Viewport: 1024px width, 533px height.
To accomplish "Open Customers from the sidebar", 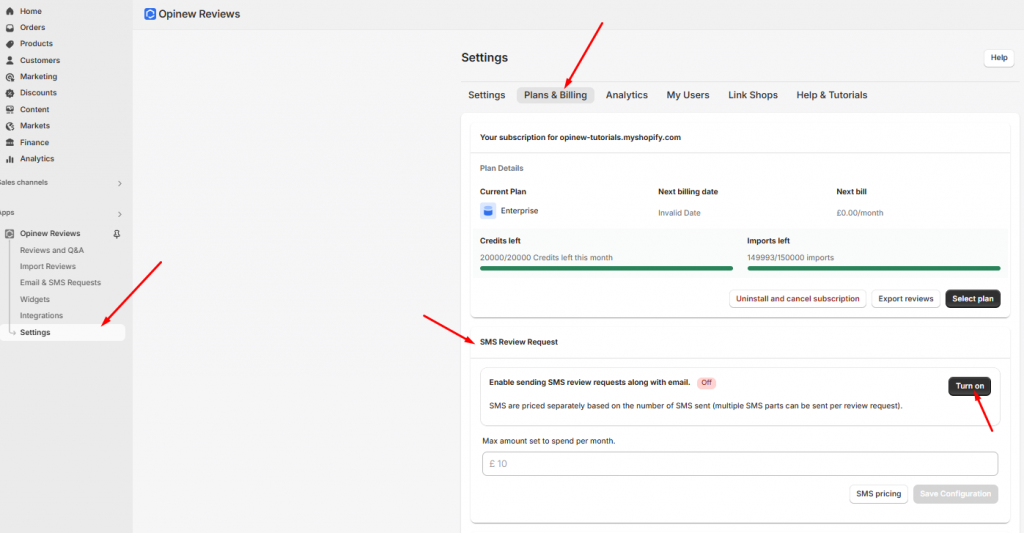I will (x=40, y=60).
